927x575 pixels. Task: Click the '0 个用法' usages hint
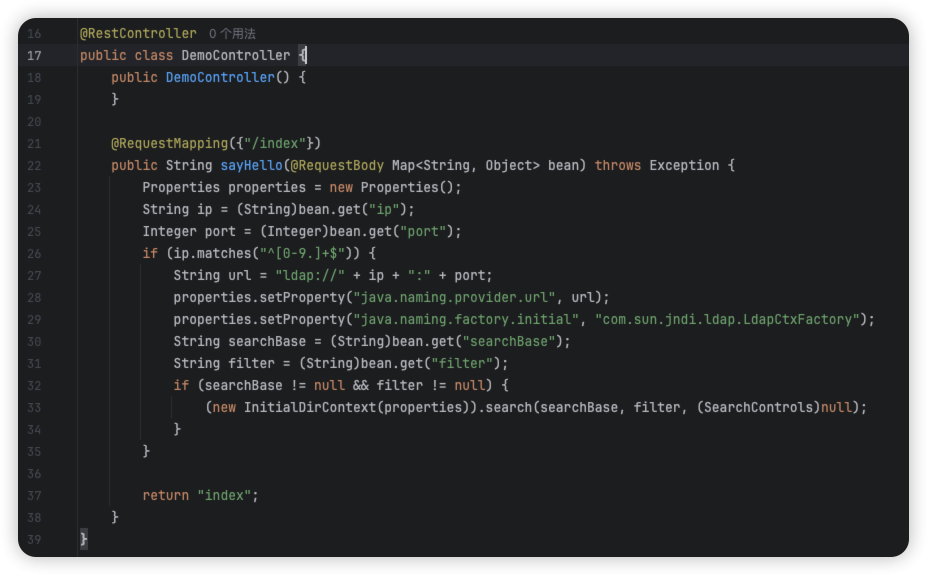[x=232, y=34]
